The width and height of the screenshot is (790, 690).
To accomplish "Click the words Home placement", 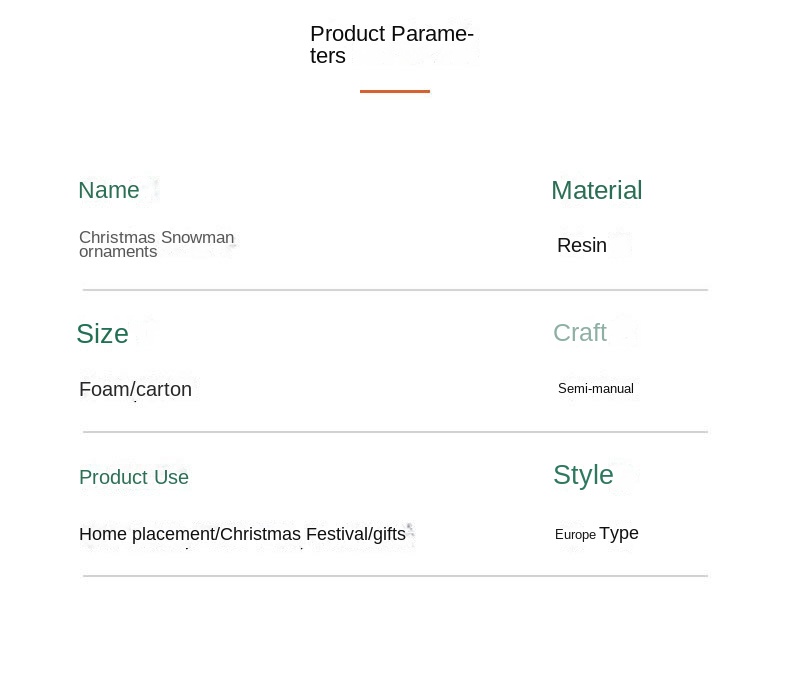I will (x=147, y=534).
